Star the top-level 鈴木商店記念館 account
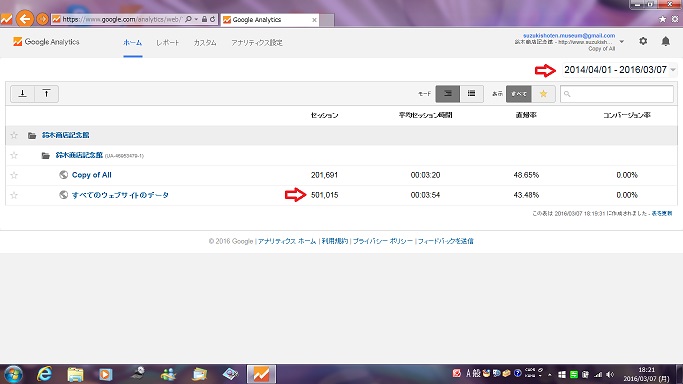 pyautogui.click(x=14, y=135)
